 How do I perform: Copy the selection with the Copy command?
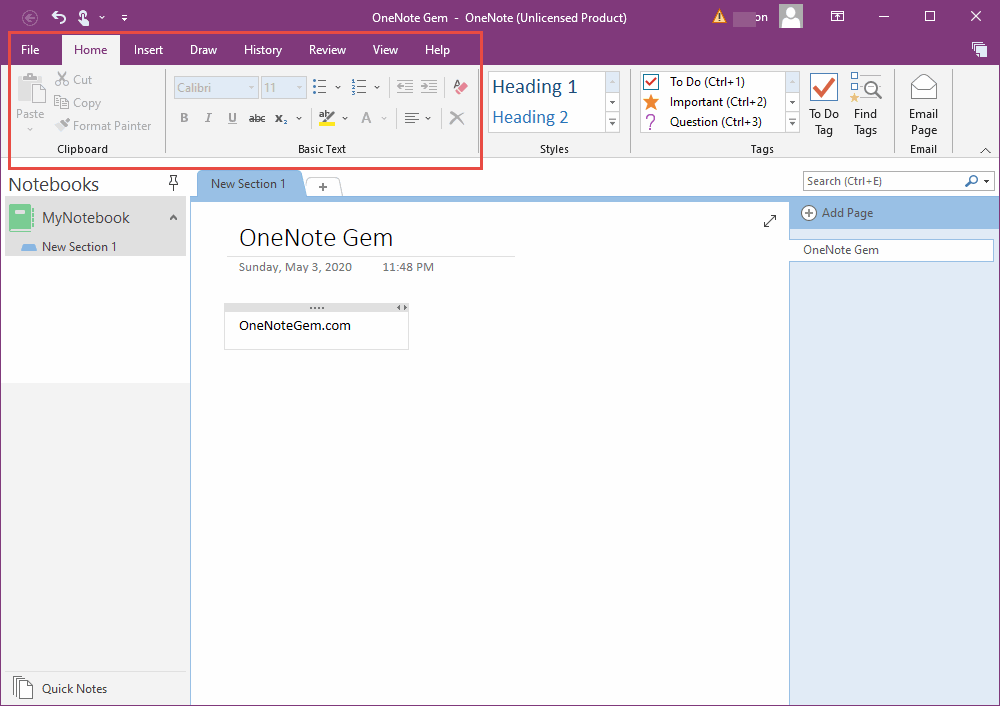point(77,103)
